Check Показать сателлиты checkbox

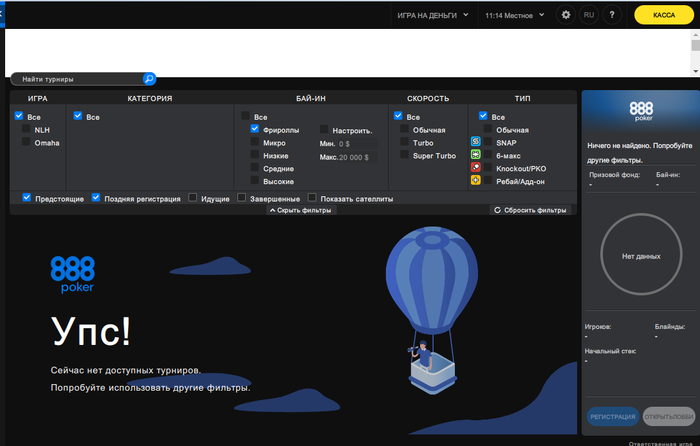[x=312, y=197]
